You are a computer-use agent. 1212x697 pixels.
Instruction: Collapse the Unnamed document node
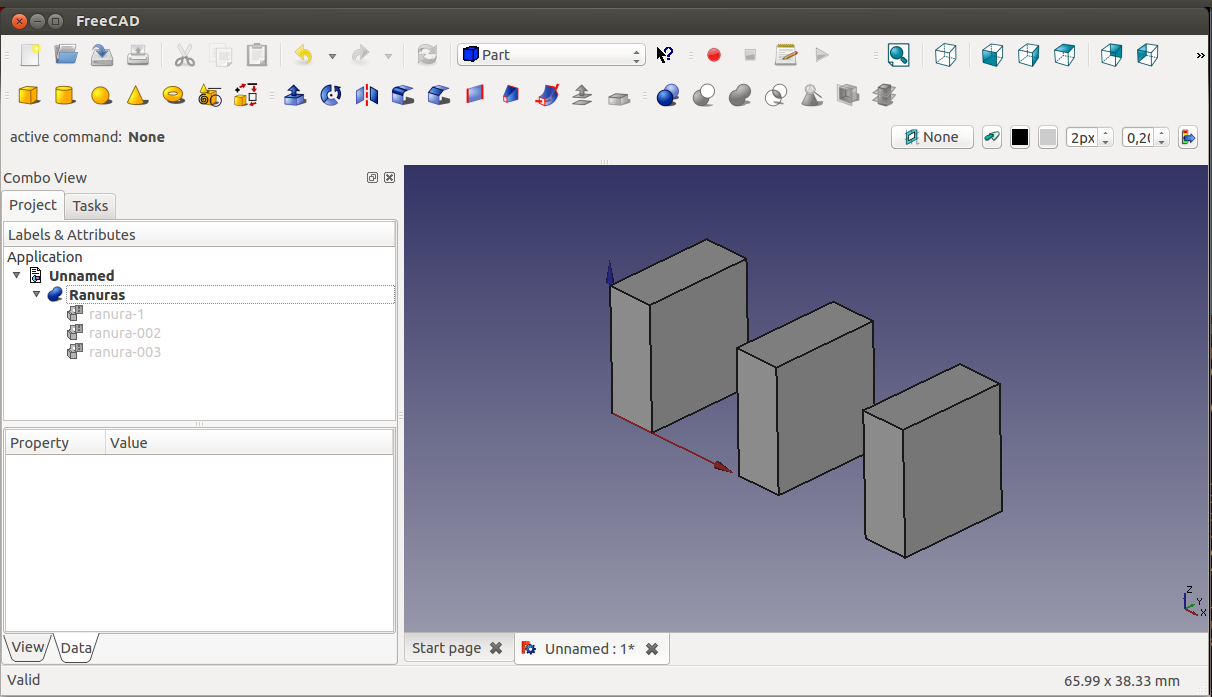[17, 276]
